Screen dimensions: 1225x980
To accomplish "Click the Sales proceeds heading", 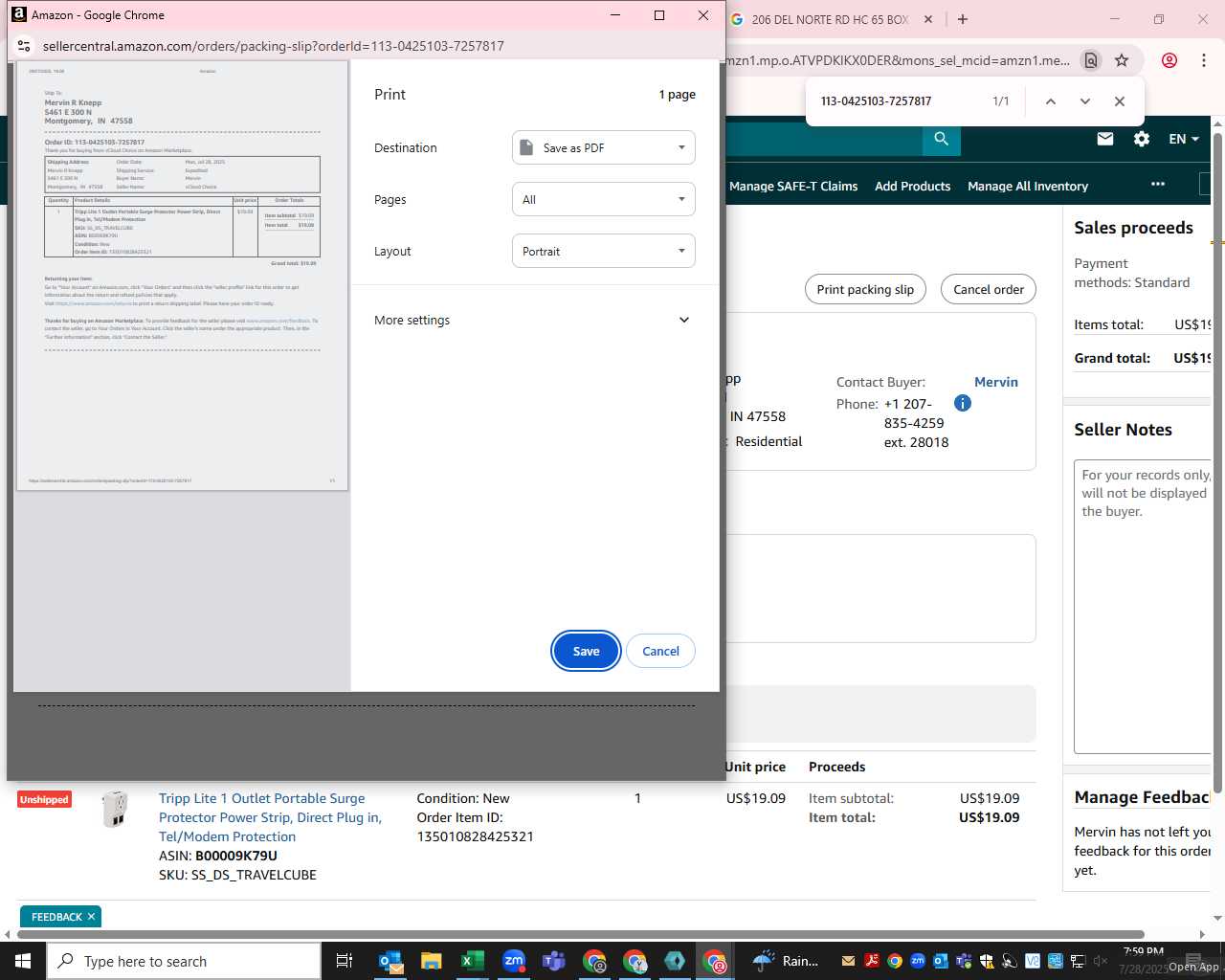I will (x=1133, y=228).
